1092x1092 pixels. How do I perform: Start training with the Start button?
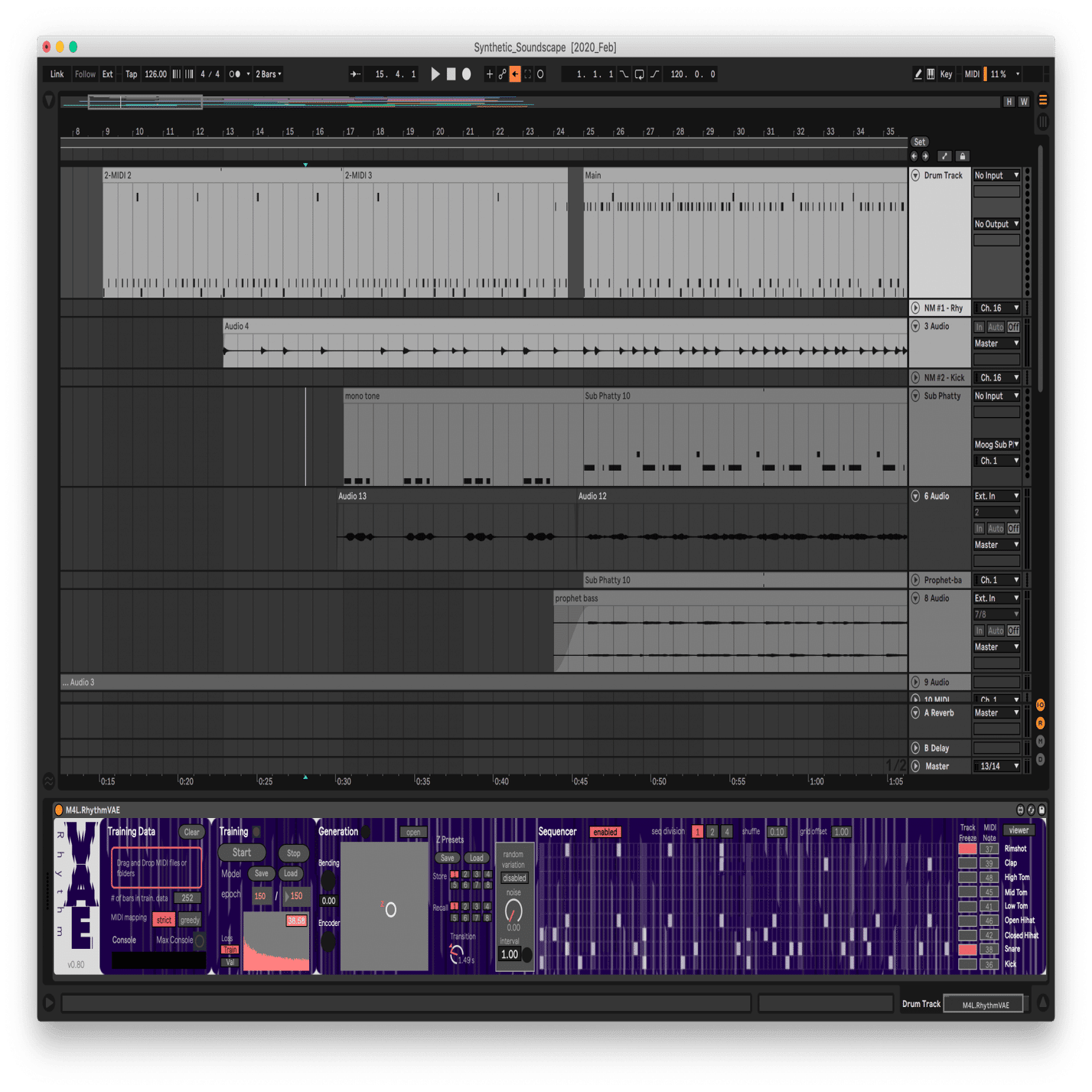pyautogui.click(x=242, y=852)
